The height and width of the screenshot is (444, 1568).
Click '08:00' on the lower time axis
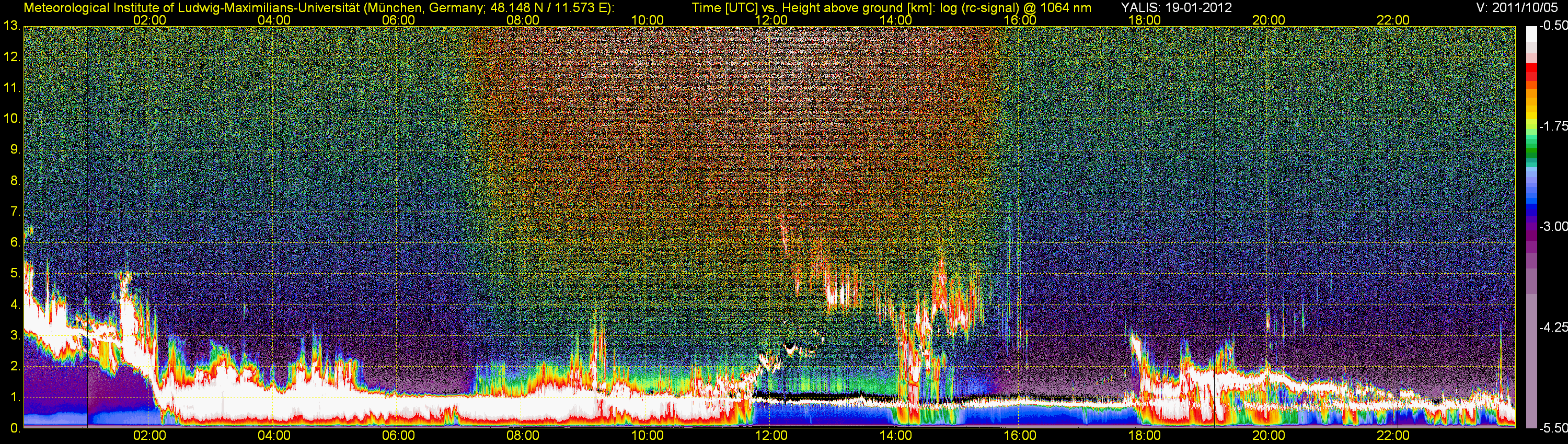[523, 436]
